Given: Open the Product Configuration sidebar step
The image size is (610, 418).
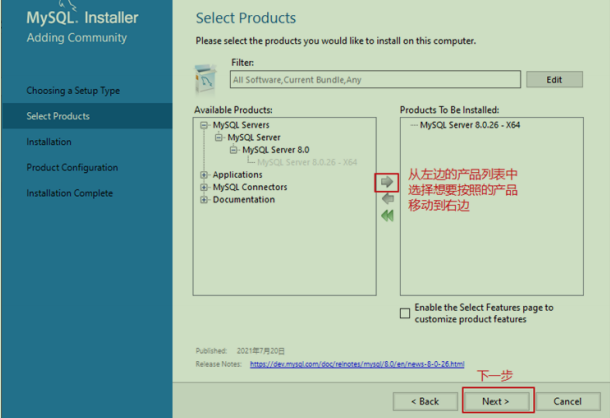Looking at the screenshot, I should [72, 167].
